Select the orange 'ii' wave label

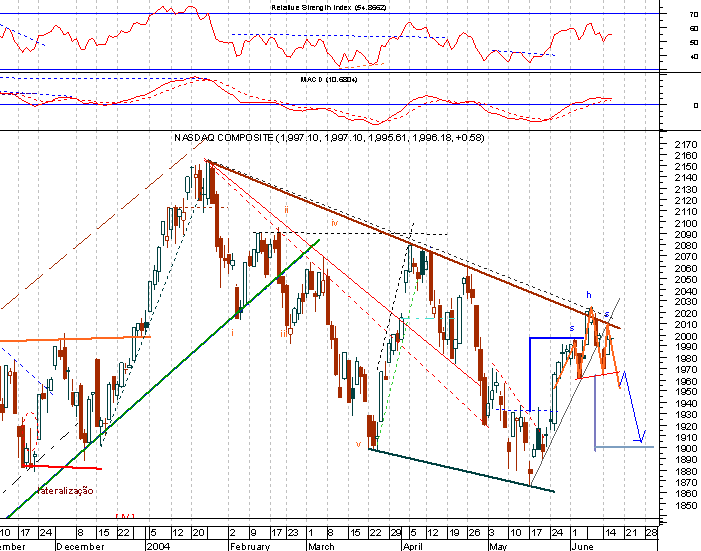pos(286,209)
